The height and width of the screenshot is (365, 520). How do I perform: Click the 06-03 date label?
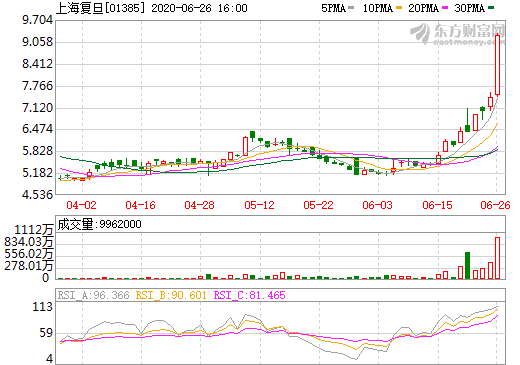pyautogui.click(x=377, y=205)
